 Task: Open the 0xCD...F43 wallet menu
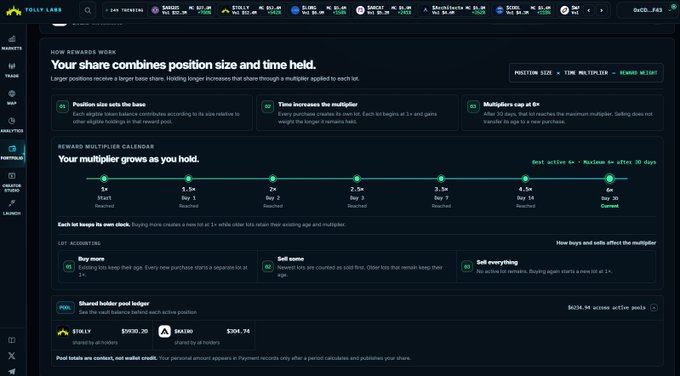pos(647,10)
